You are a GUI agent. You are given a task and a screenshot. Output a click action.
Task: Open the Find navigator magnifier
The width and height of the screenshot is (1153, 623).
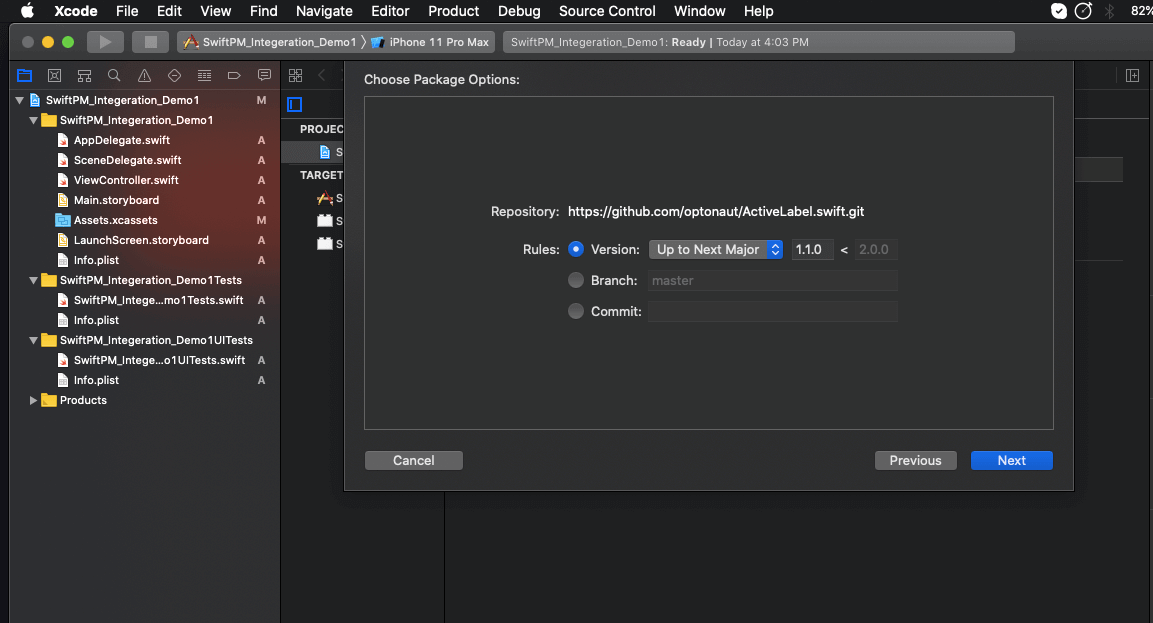click(x=114, y=76)
